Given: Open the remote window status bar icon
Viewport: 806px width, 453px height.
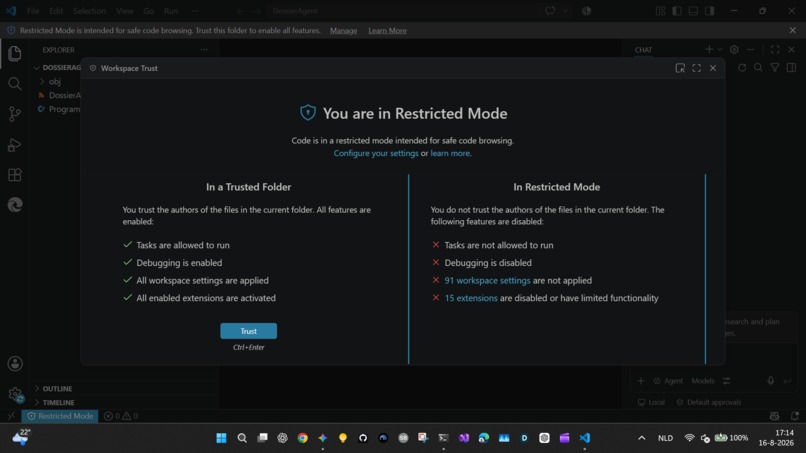Looking at the screenshot, I should tap(11, 416).
